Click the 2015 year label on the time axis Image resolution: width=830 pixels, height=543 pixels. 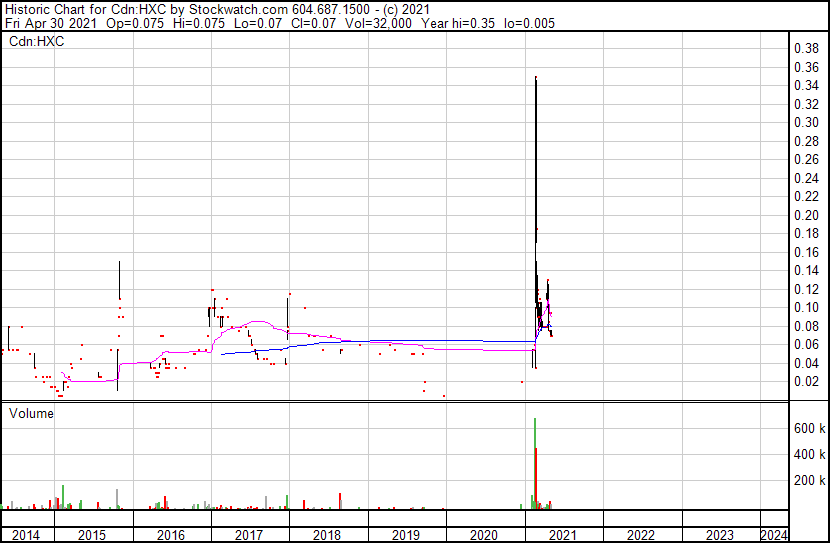92,535
